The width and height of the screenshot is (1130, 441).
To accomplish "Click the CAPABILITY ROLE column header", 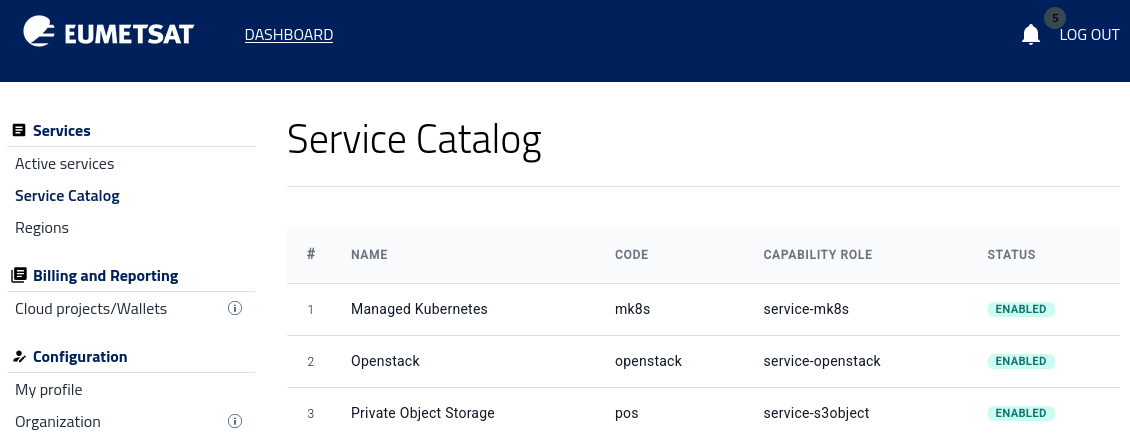I will point(818,254).
